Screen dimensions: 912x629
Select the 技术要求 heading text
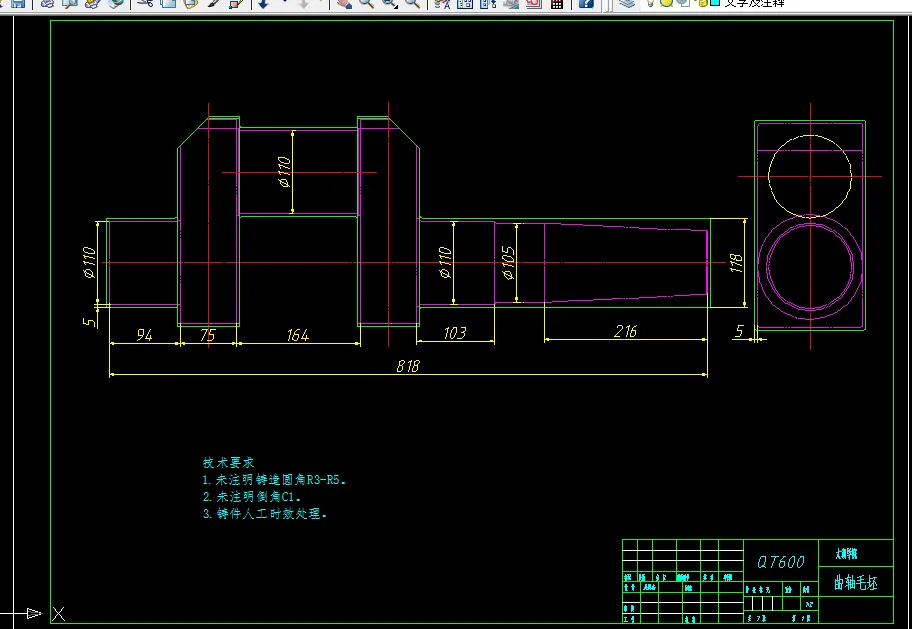tap(229, 463)
